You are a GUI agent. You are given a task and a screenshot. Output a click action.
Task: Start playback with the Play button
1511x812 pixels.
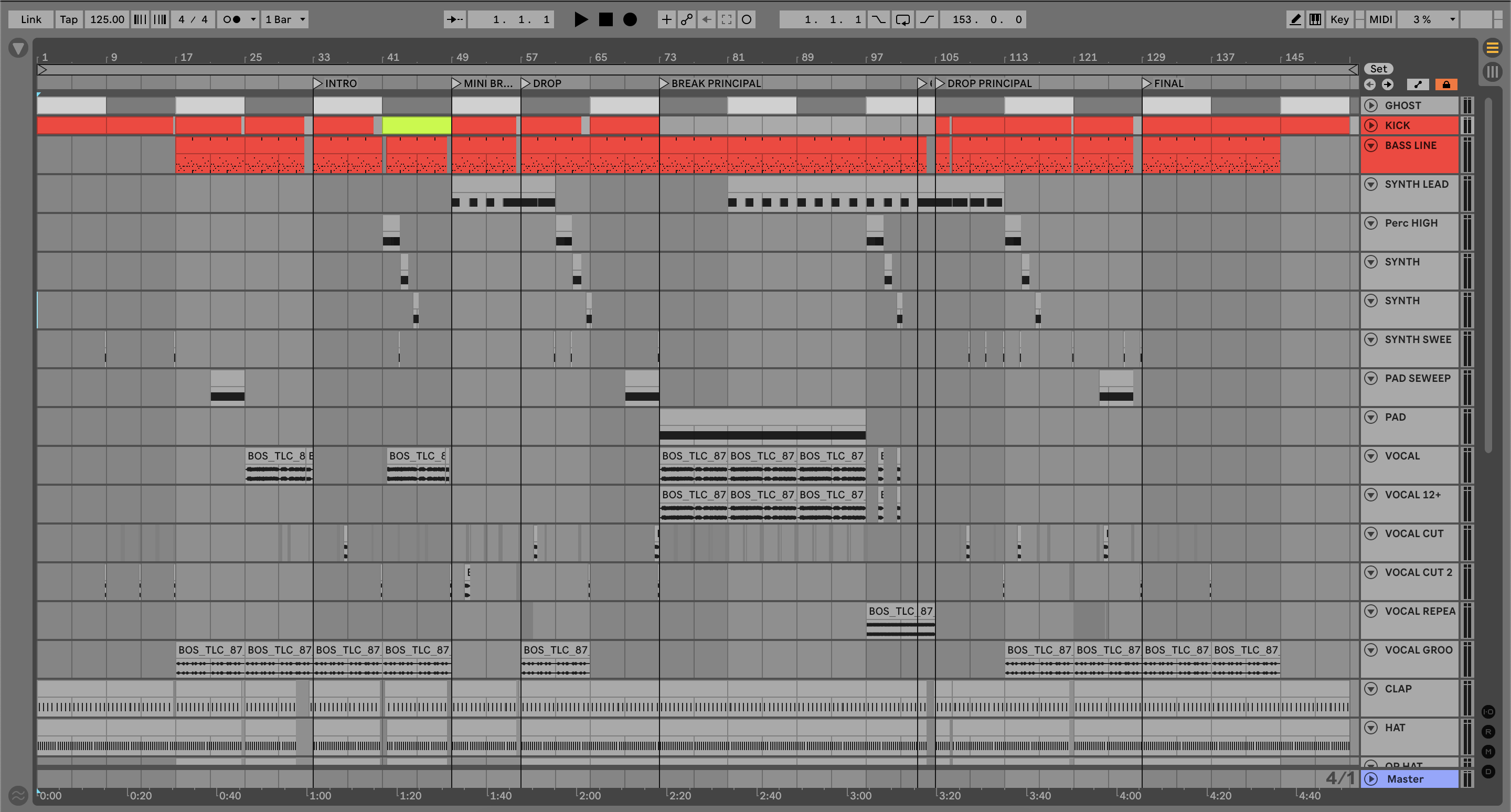pyautogui.click(x=581, y=19)
